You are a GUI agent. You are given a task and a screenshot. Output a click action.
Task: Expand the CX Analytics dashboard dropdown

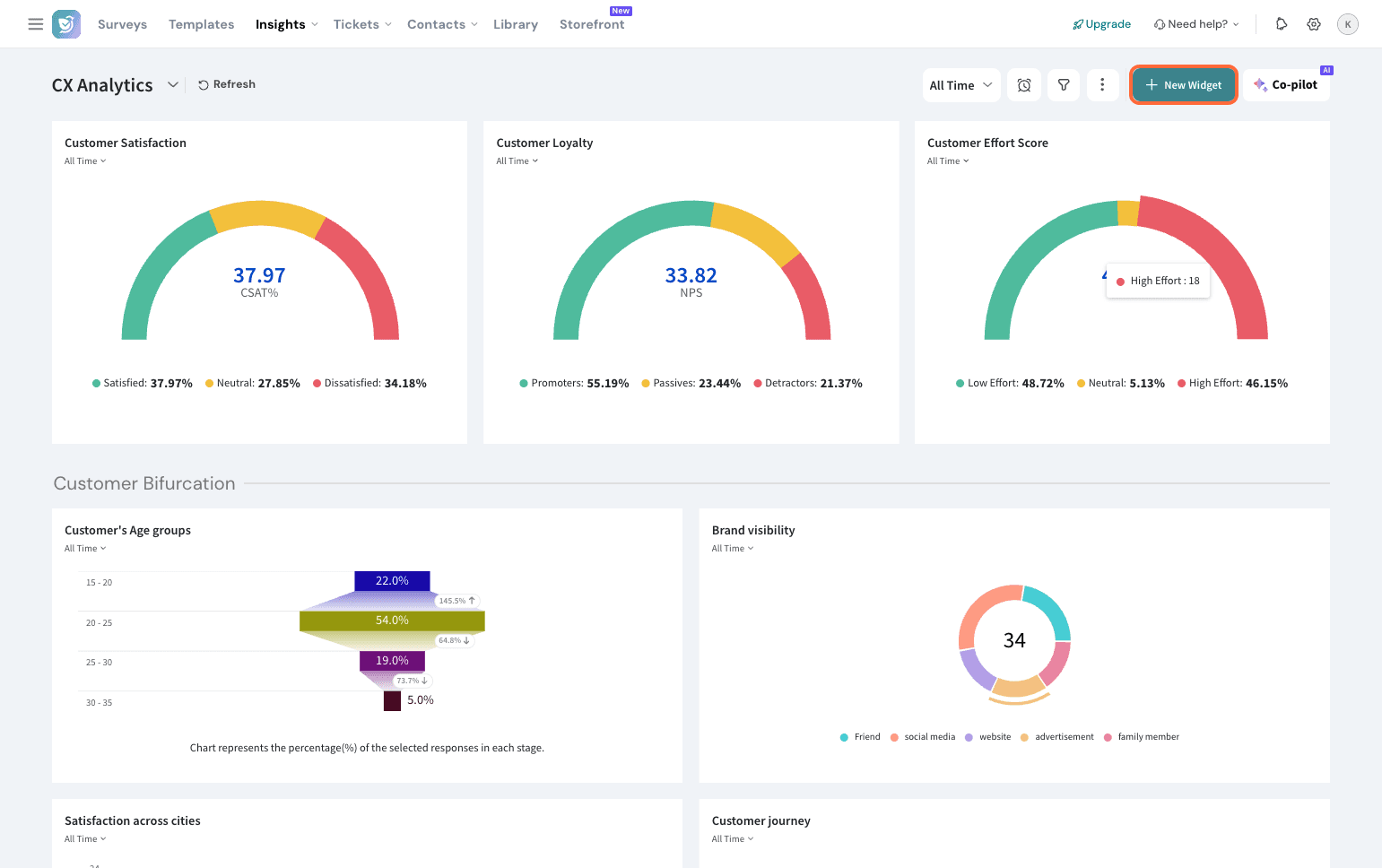(173, 85)
